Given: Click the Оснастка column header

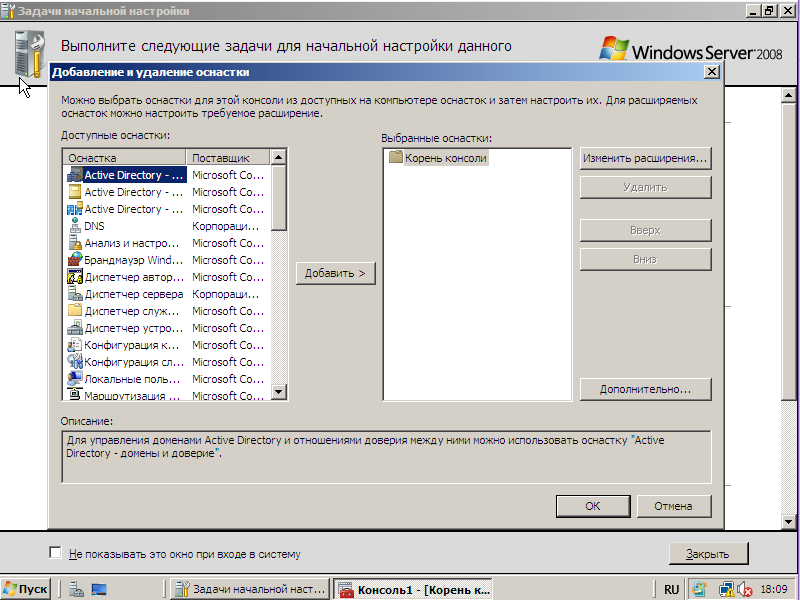Looking at the screenshot, I should 124,158.
